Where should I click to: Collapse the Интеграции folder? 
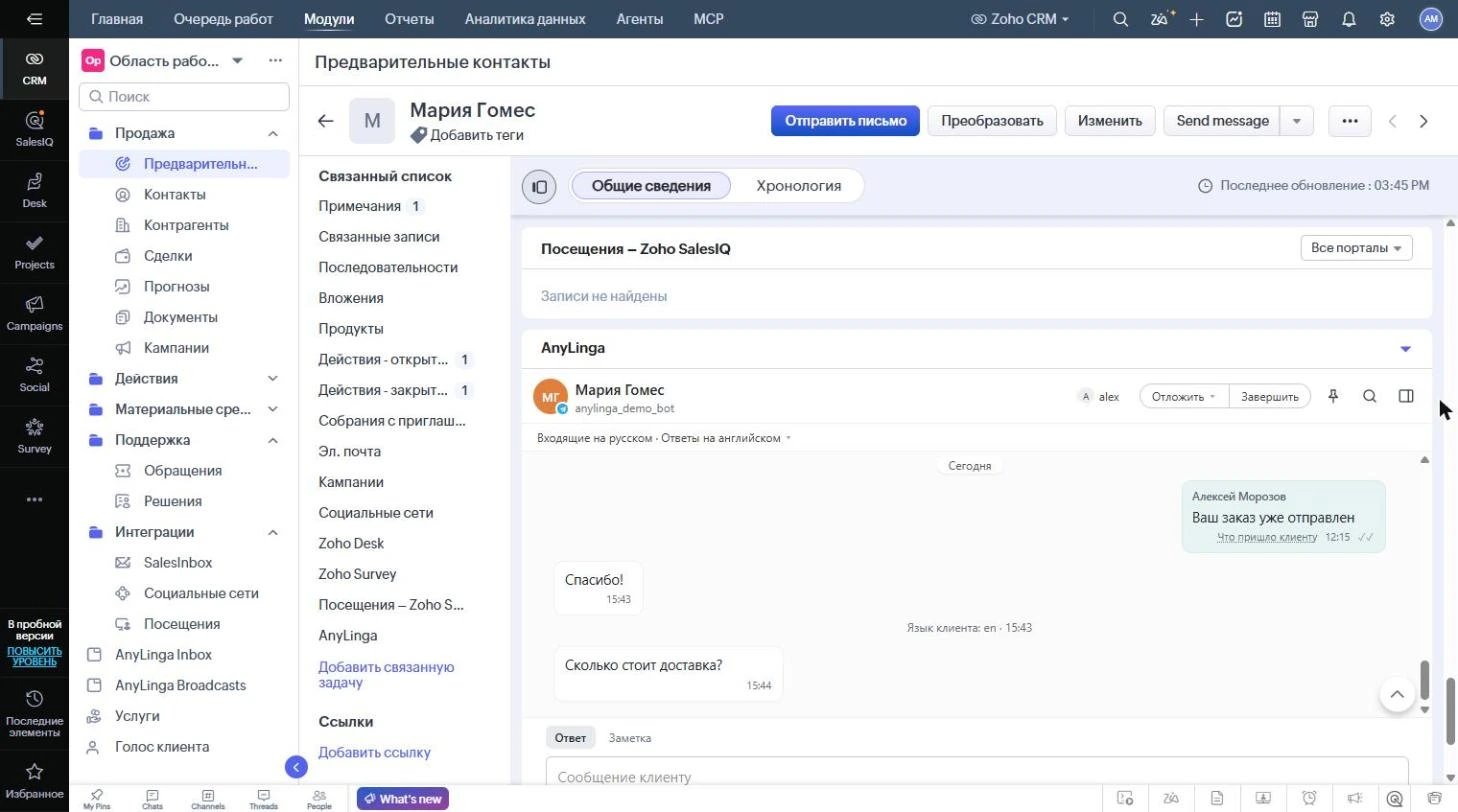[273, 532]
